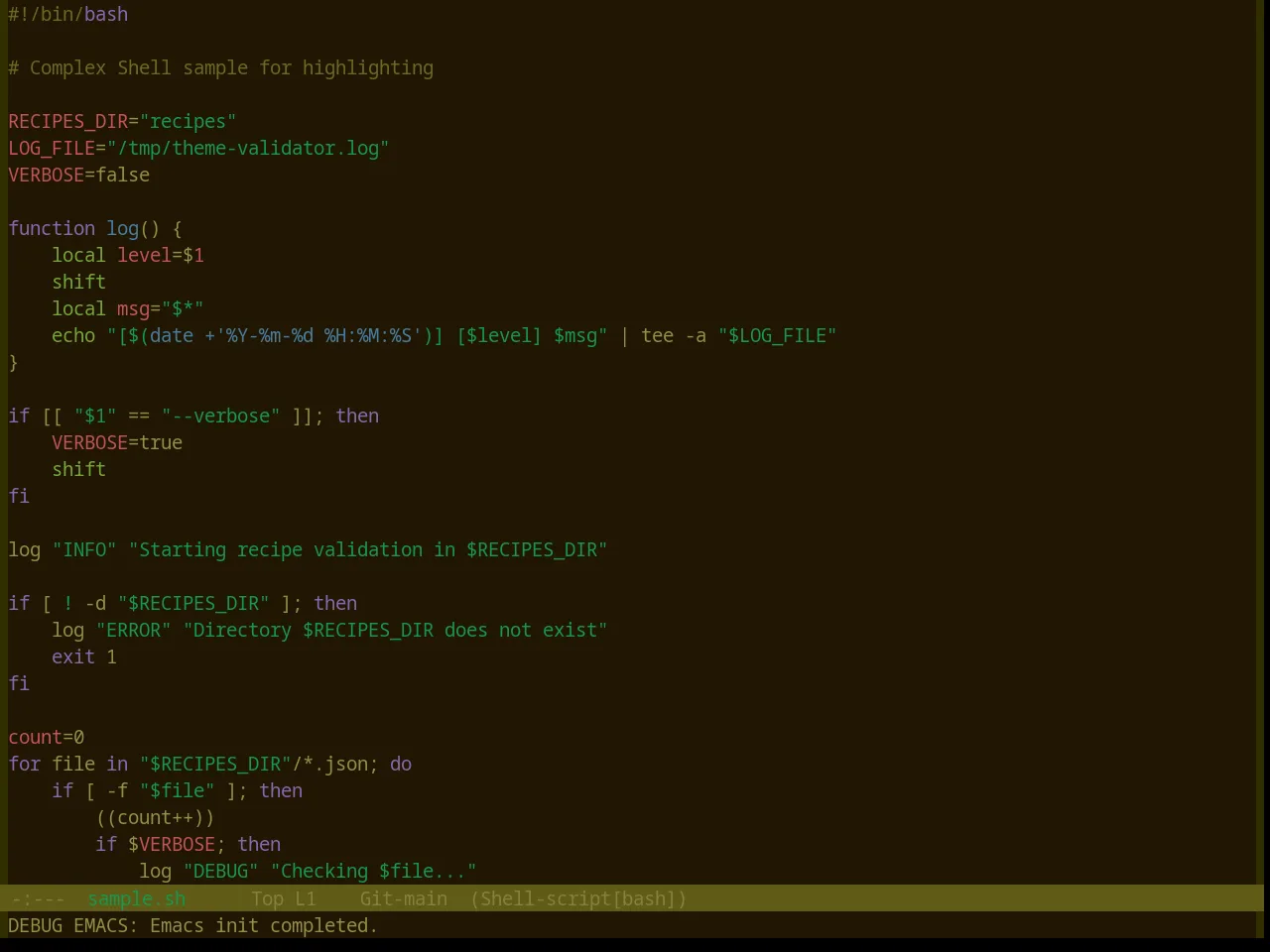The height and width of the screenshot is (952, 1270).
Task: Click the -:--- buffer status flags
Action: pos(38,898)
